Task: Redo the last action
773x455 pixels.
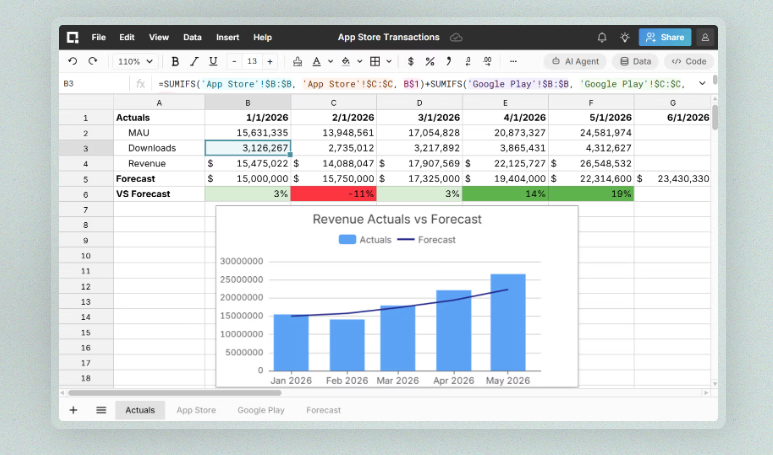Action: point(93,61)
